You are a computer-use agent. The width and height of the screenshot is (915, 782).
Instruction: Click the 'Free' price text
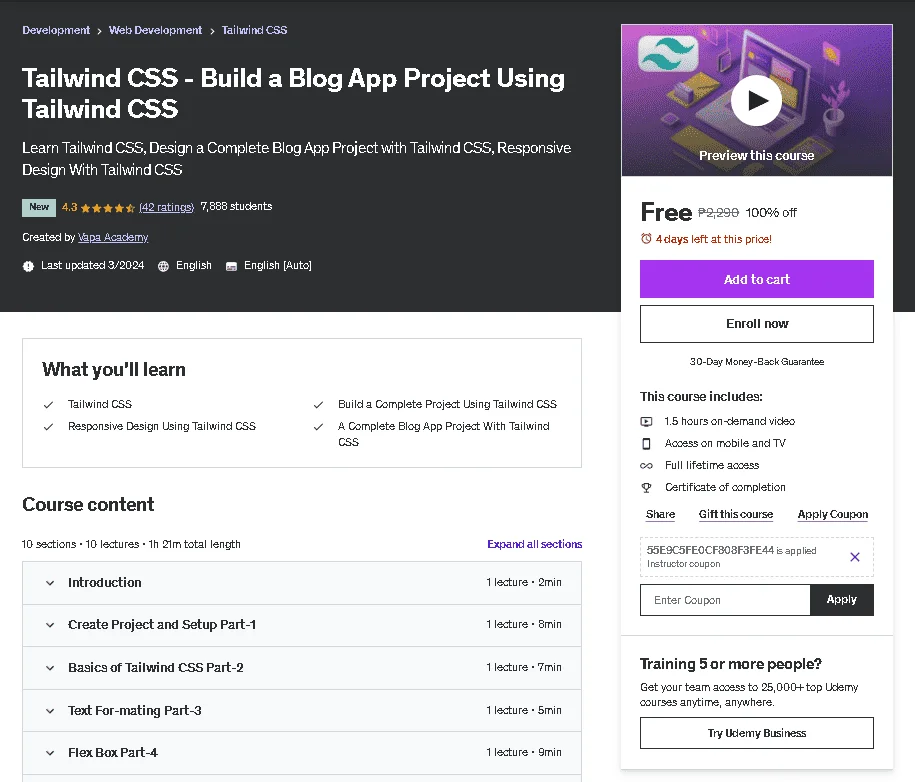666,212
